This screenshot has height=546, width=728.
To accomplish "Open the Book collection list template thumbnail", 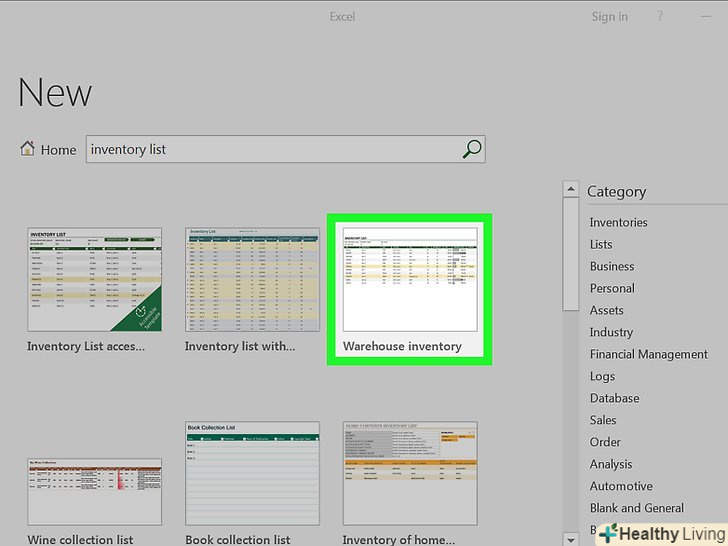I will tap(253, 473).
